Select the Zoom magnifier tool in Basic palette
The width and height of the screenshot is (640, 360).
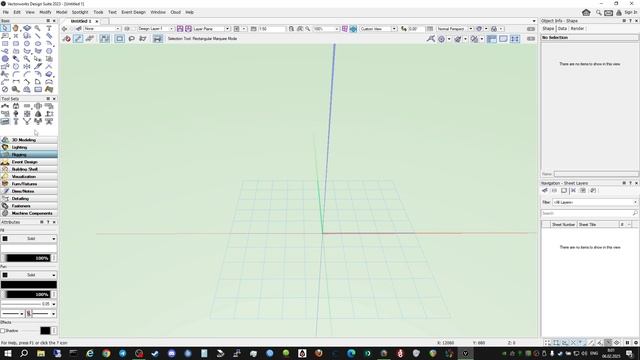click(x=38, y=28)
